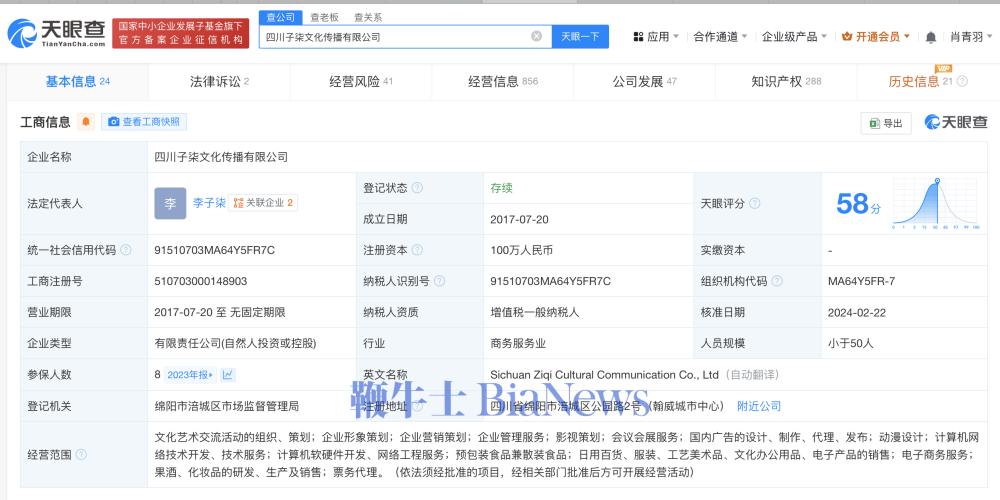Select the 知识产权 tab
The height and width of the screenshot is (500, 1000).
pos(786,82)
